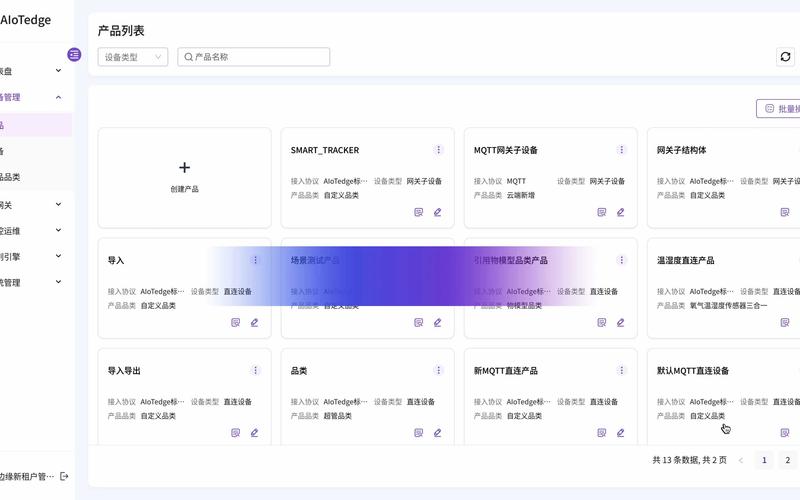Image resolution: width=800 pixels, height=500 pixels.
Task: Go to page 2 of products
Action: 788,460
